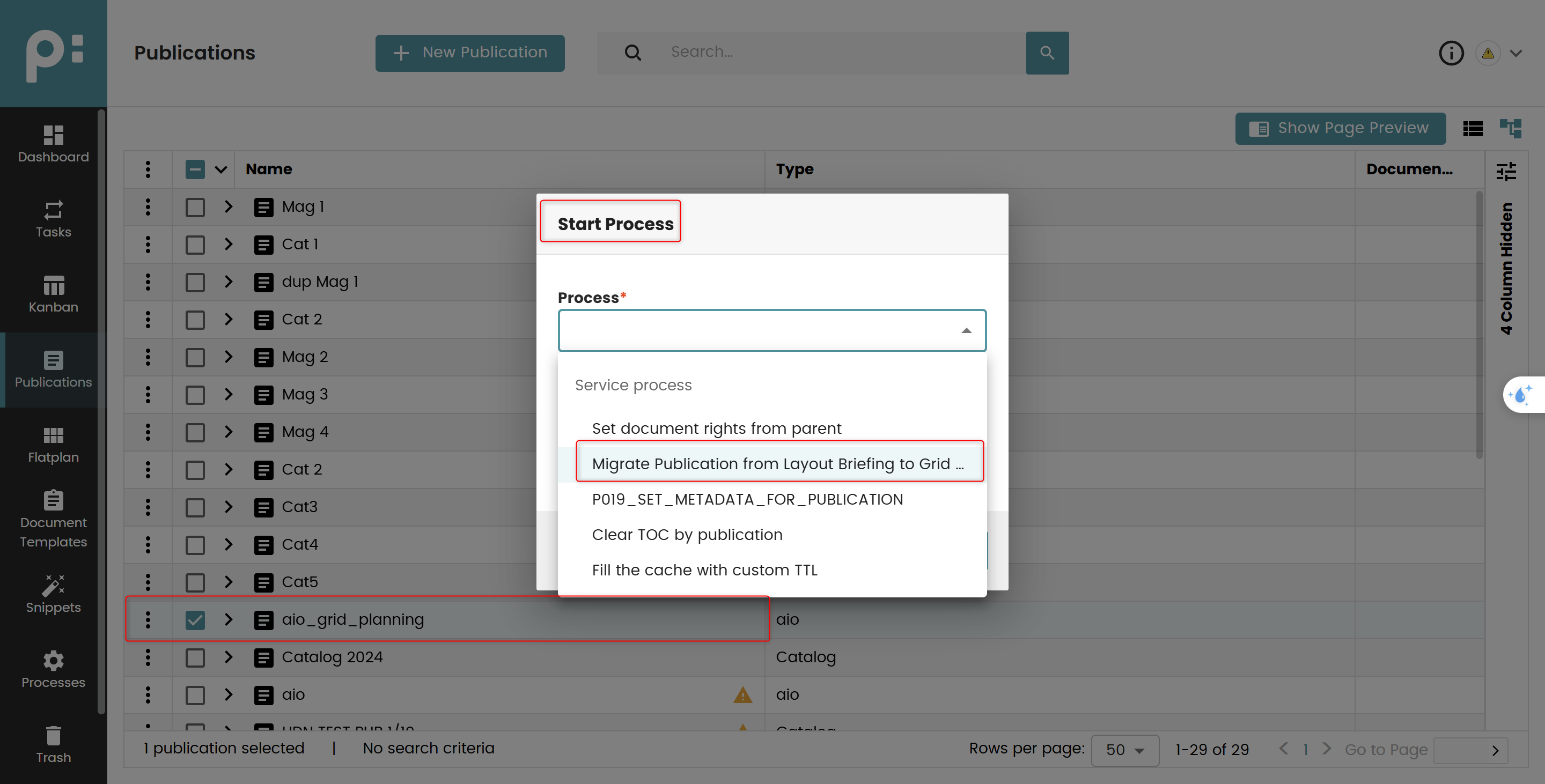
Task: Toggle the header select-all checkbox
Action: [195, 169]
